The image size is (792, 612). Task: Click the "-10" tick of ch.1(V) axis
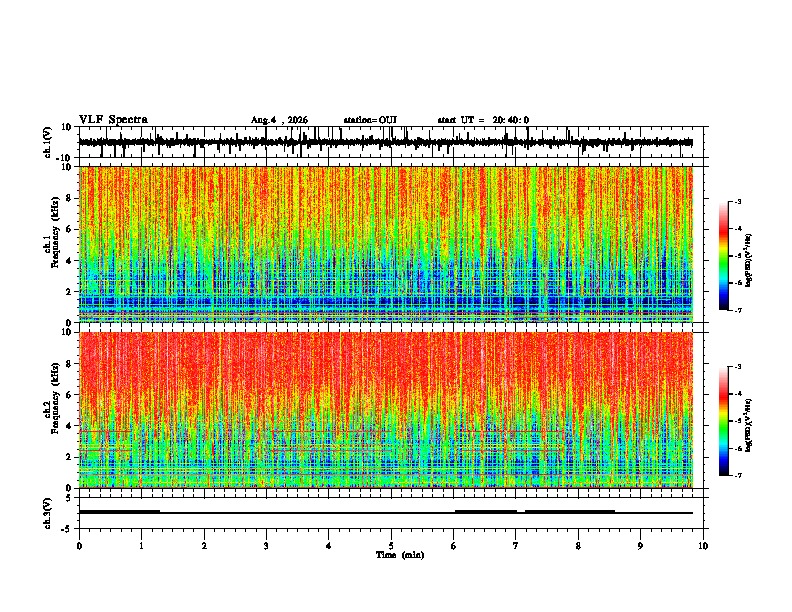pos(65,158)
